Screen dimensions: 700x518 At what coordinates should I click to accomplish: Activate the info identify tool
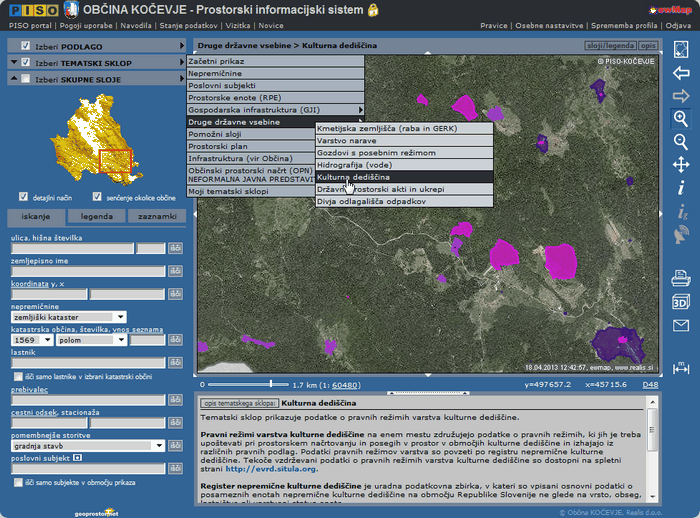[681, 188]
